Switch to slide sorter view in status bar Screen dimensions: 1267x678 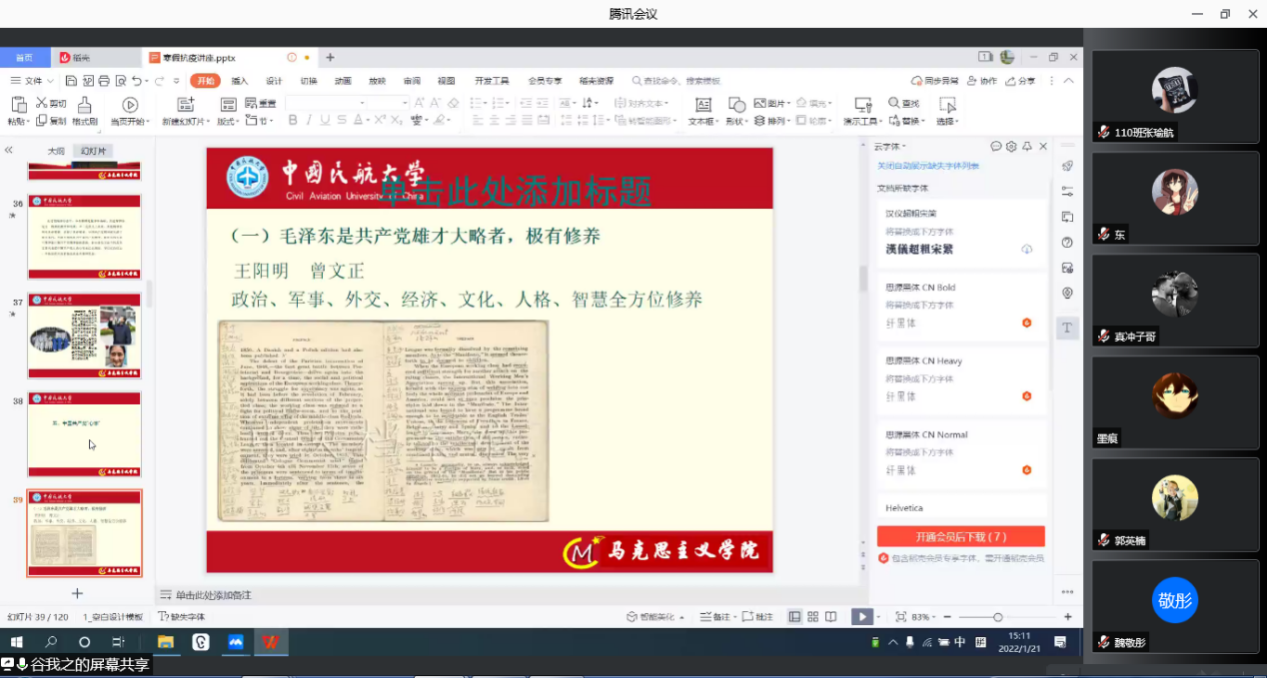pyautogui.click(x=812, y=617)
